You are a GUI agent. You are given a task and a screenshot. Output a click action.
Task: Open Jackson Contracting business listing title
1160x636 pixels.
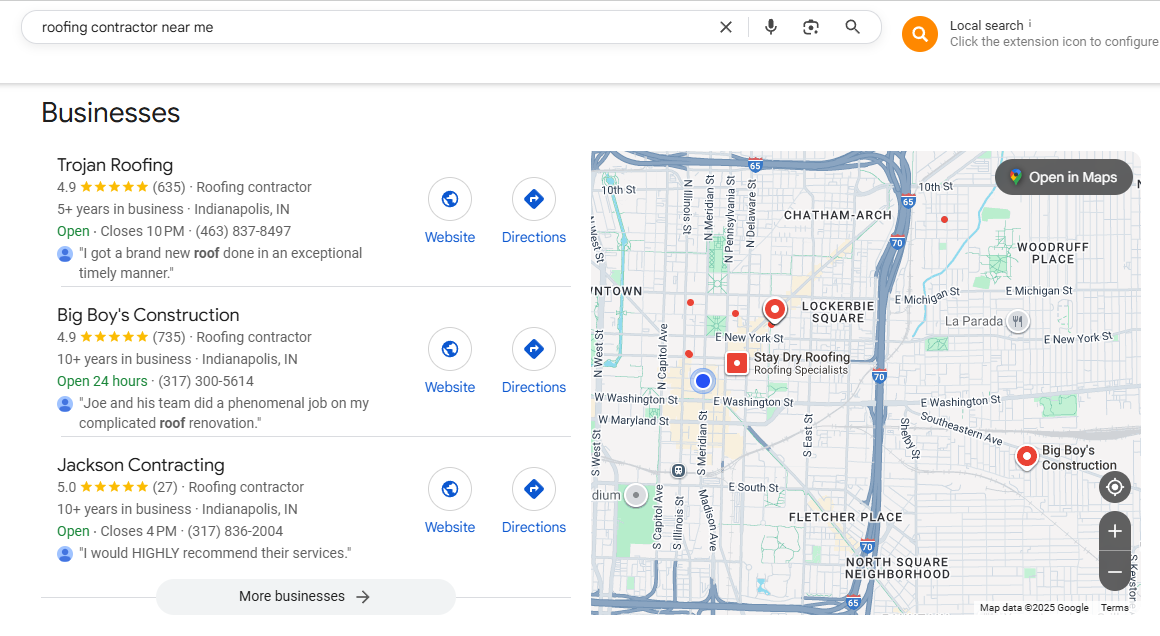coord(141,465)
